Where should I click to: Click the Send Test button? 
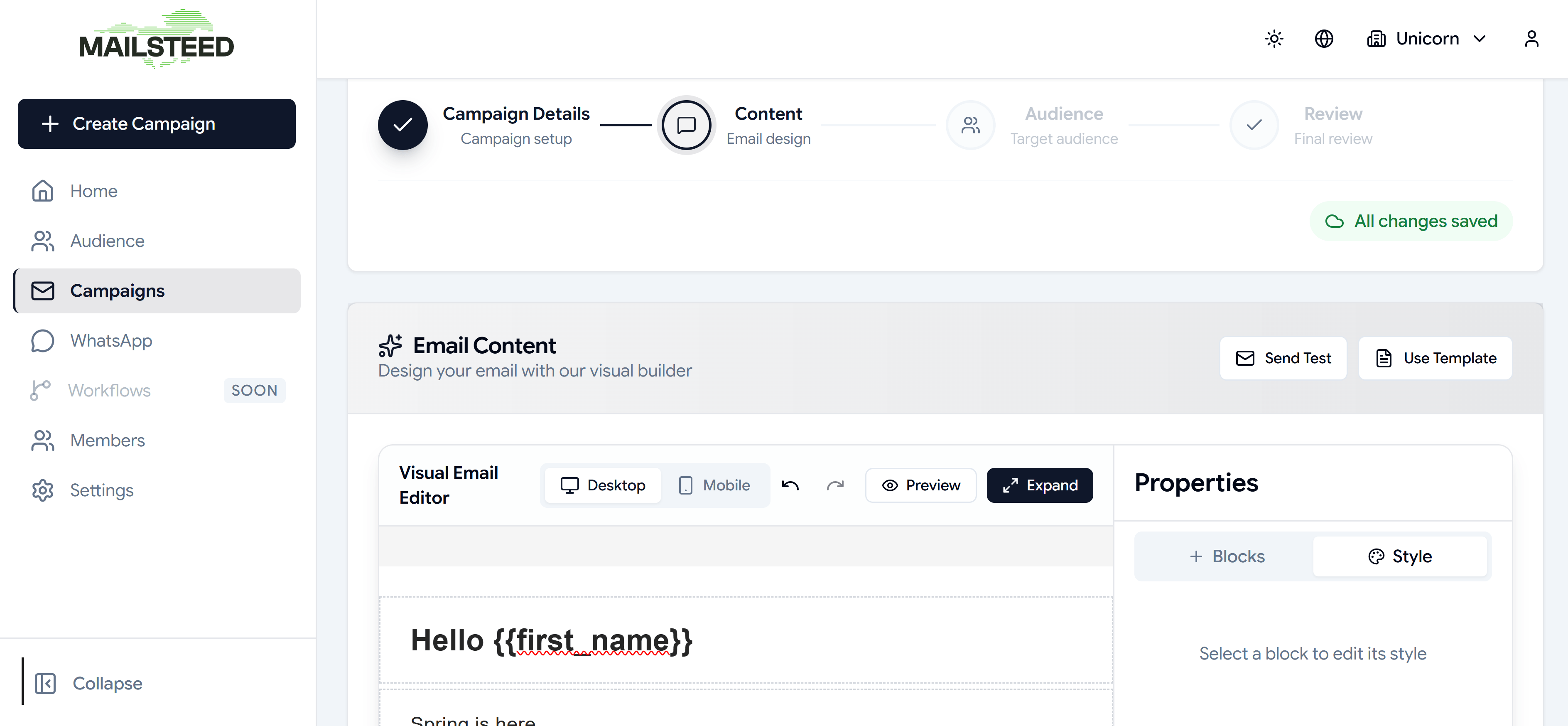pyautogui.click(x=1283, y=358)
